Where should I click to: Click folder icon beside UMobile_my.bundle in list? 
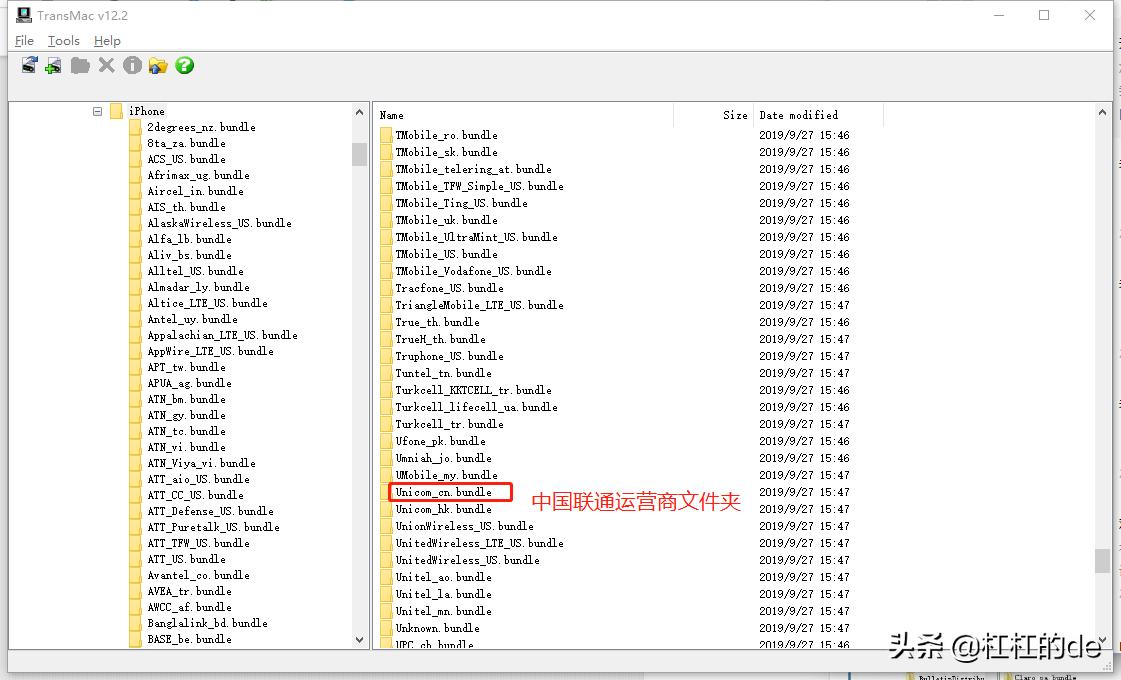pyautogui.click(x=386, y=475)
